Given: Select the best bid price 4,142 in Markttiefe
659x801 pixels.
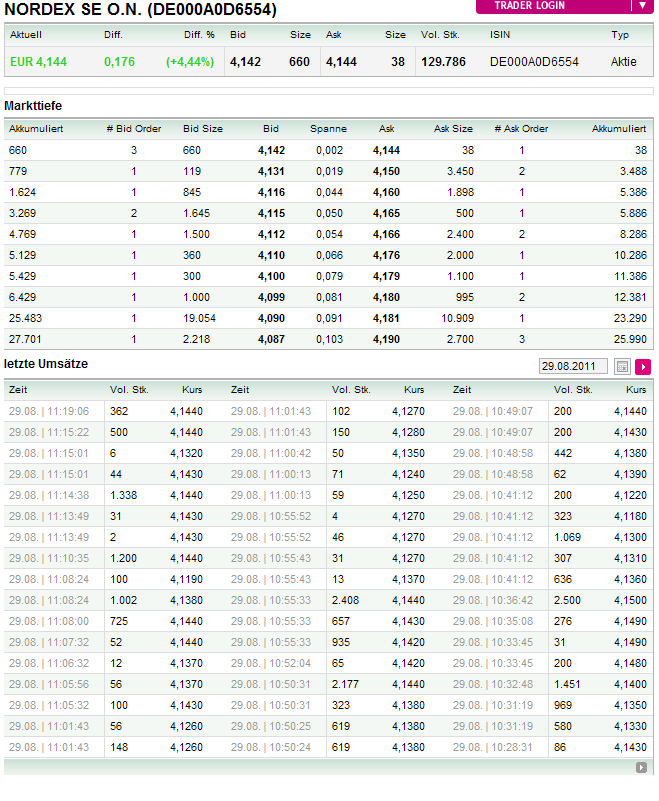Looking at the screenshot, I should point(271,150).
